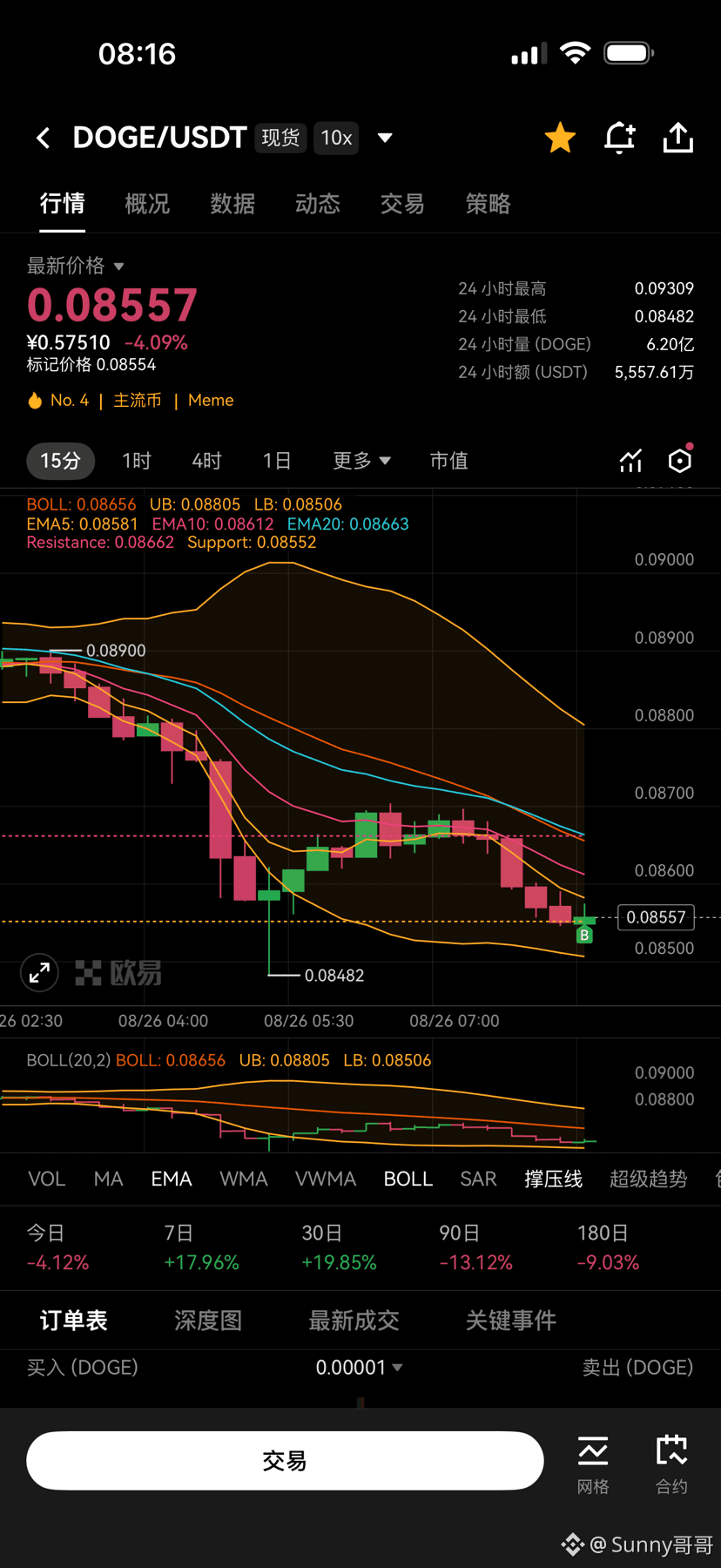Tap the green B buy marker on chart
The image size is (721, 1568).
click(584, 935)
